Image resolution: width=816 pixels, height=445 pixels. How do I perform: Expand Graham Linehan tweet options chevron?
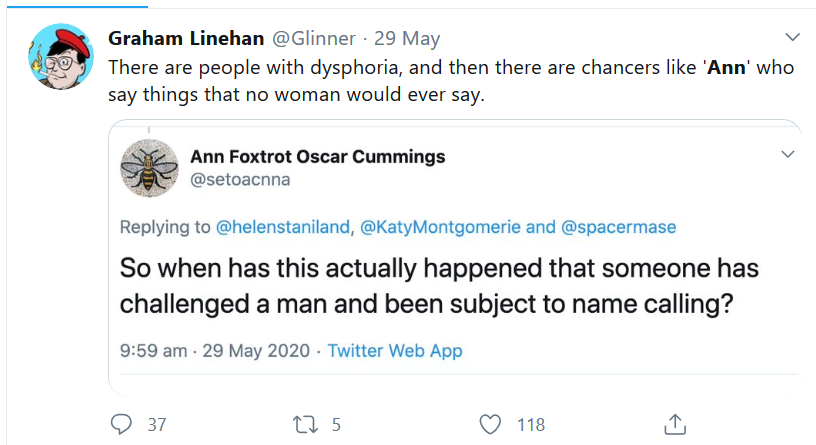pos(793,37)
